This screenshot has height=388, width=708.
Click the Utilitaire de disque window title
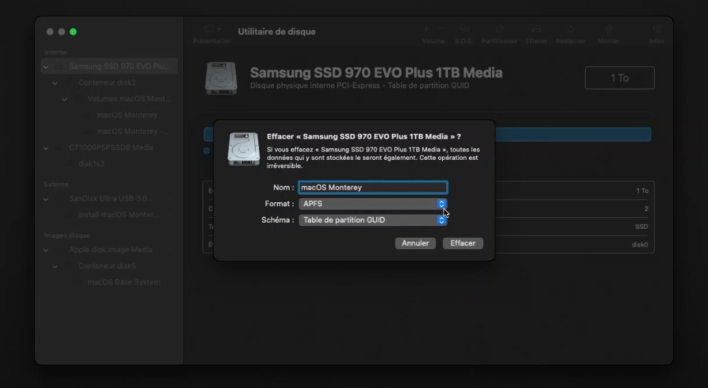[x=277, y=32]
